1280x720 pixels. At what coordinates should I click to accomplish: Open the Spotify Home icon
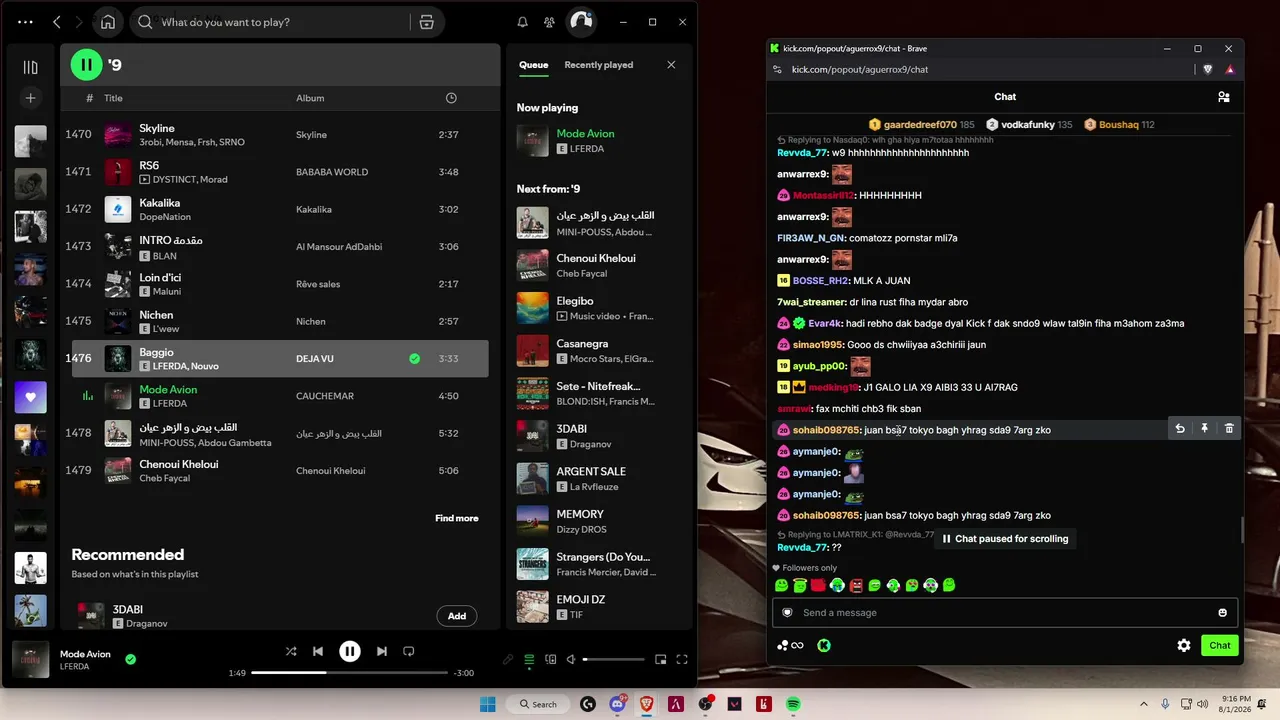coord(108,22)
